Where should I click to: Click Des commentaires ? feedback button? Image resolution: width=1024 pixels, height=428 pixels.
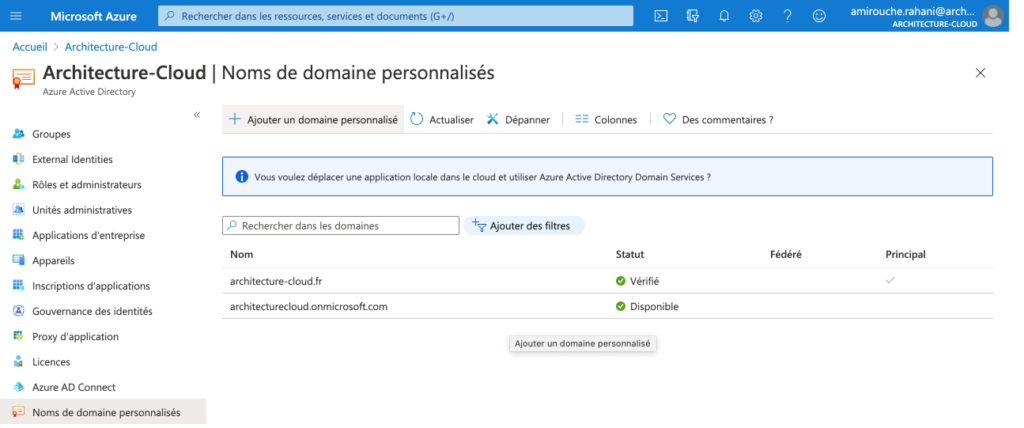718,120
